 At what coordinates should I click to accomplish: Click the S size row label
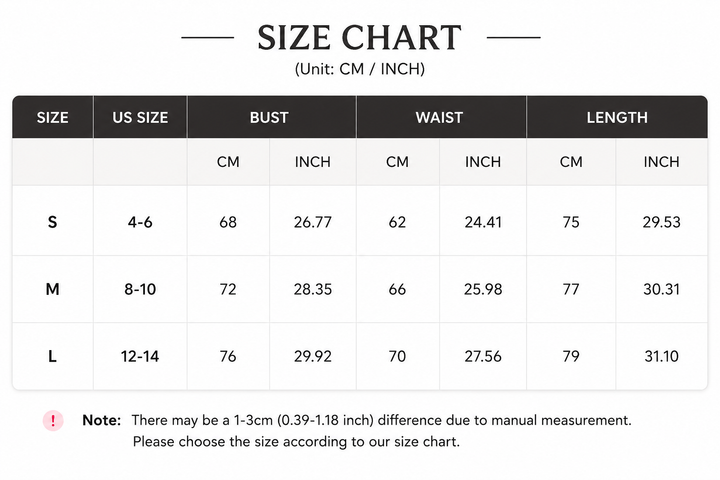[x=52, y=222]
